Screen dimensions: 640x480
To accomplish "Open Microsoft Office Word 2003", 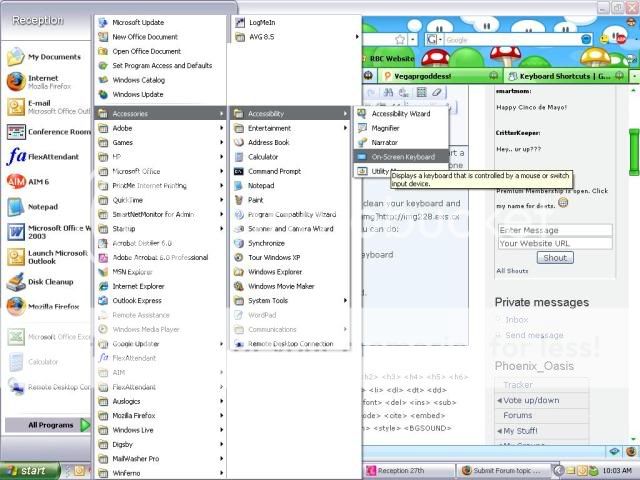I will click(47, 232).
